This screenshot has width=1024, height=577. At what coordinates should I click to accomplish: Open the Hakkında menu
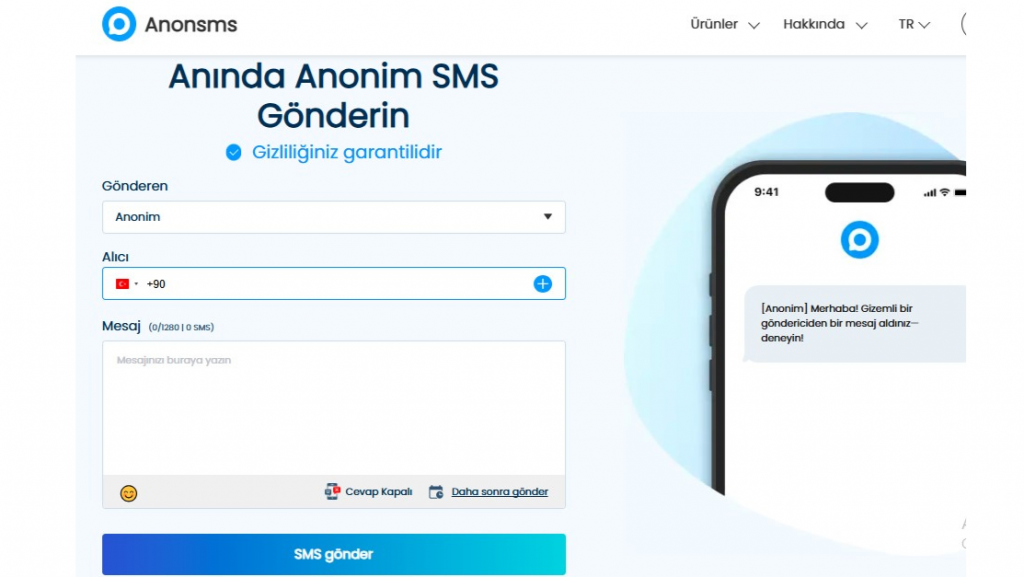(x=825, y=25)
